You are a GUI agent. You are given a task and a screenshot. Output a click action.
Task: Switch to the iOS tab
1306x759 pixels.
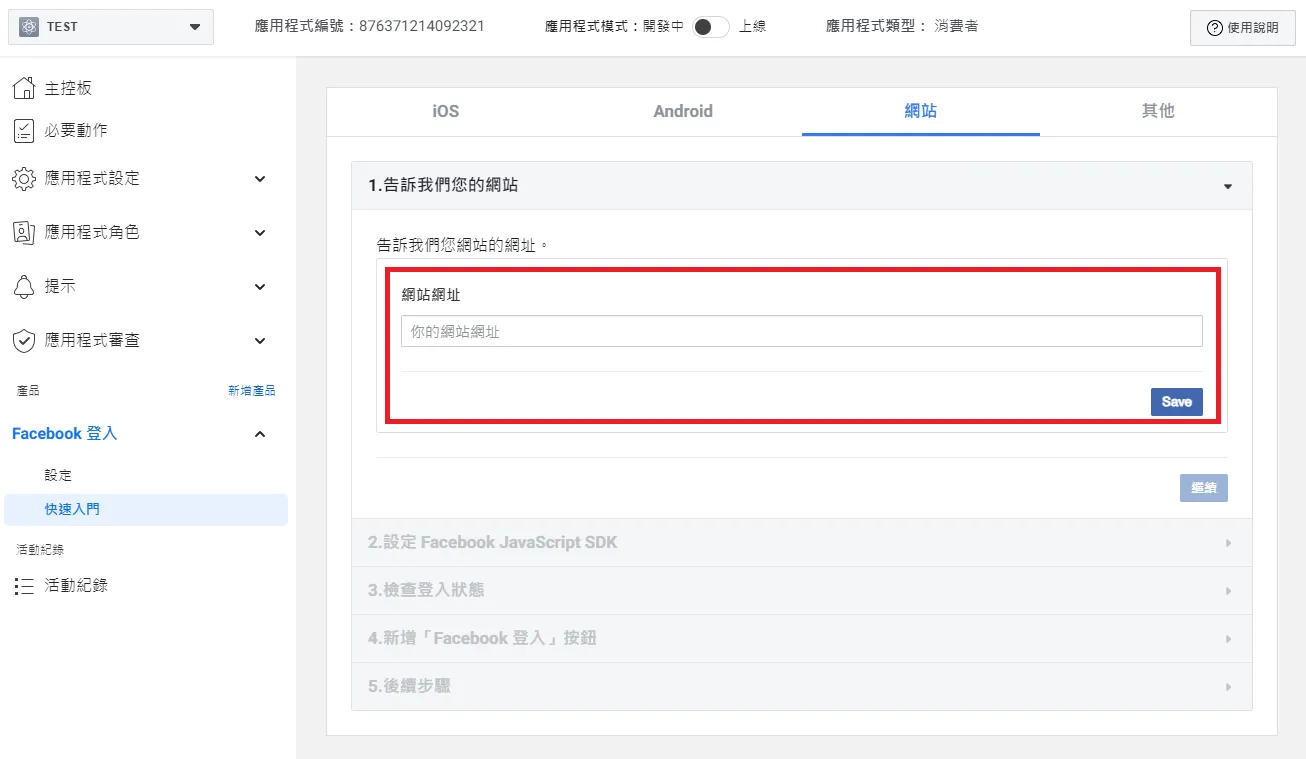(446, 111)
